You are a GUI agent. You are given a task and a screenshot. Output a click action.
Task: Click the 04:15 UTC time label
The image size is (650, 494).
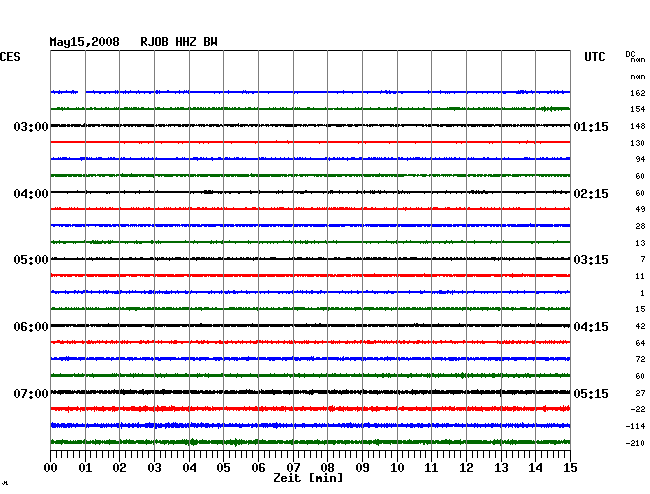591,327
